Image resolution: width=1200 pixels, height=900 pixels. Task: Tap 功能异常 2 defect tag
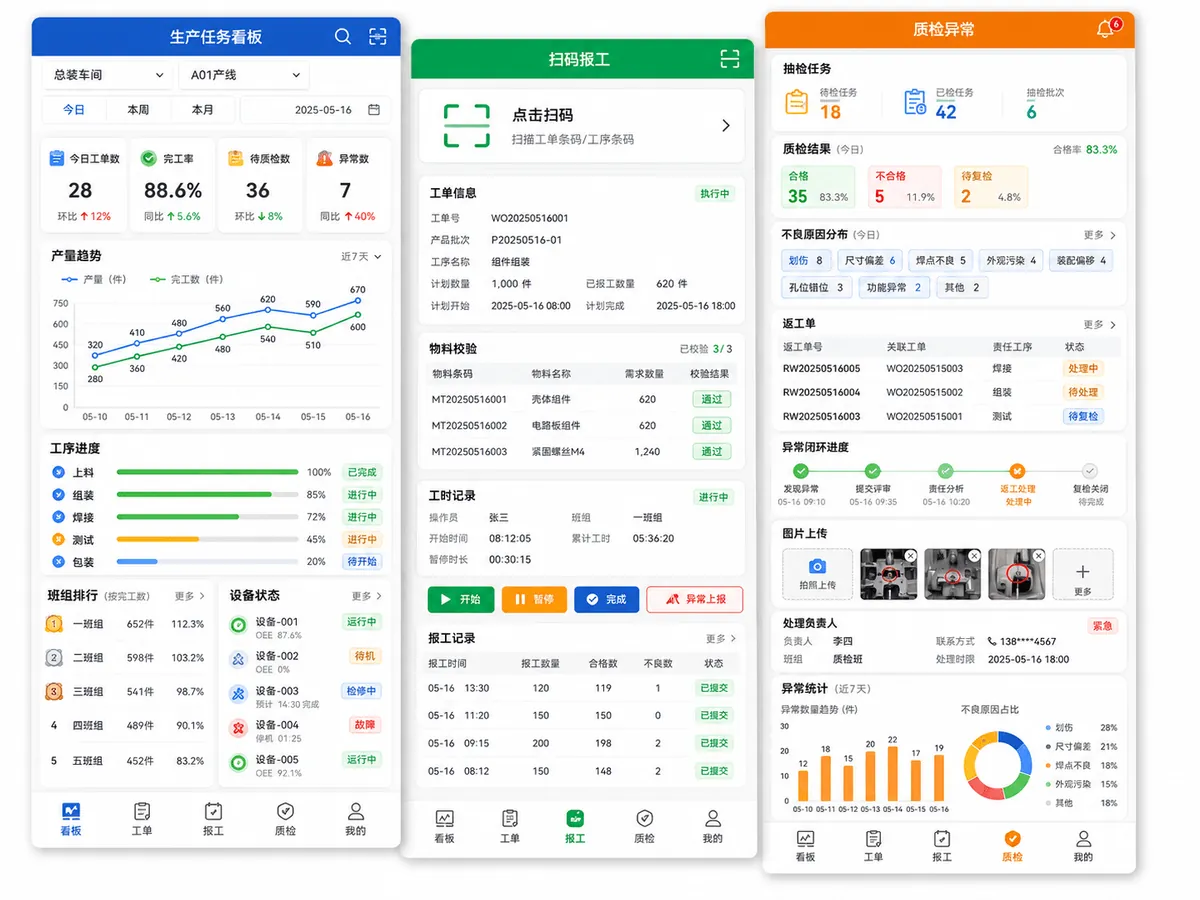(893, 287)
